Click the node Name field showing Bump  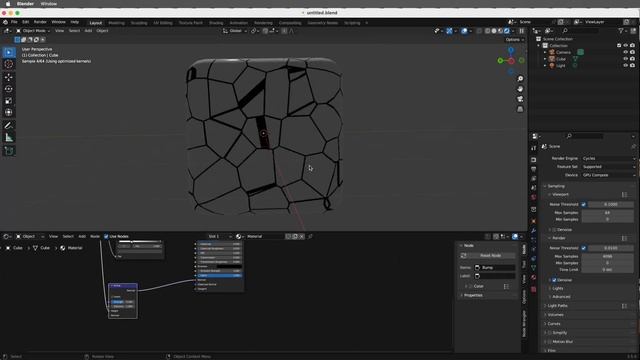[494, 268]
